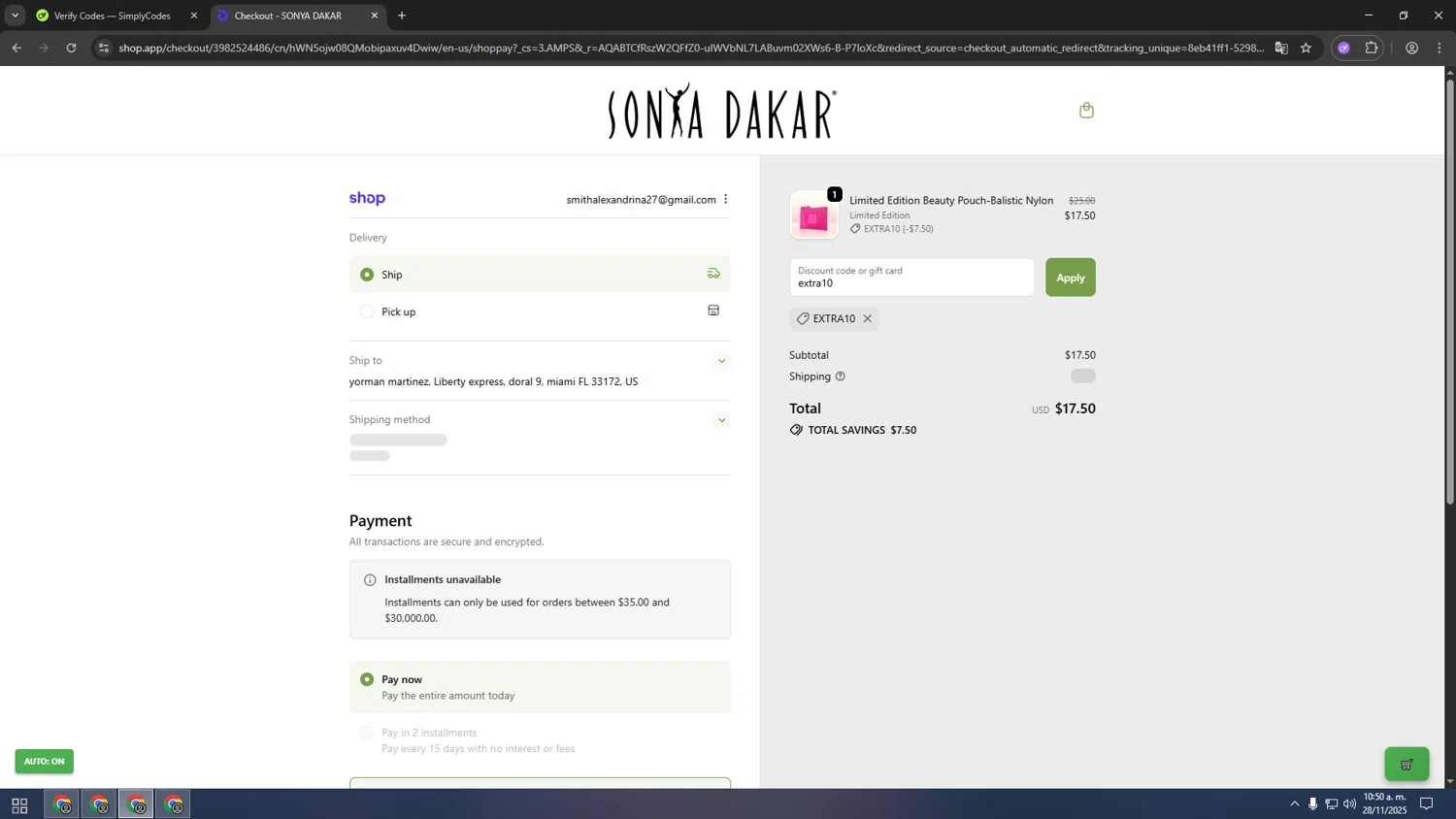Image resolution: width=1456 pixels, height=819 pixels.
Task: Click the volume icon in system tray
Action: [x=1349, y=803]
